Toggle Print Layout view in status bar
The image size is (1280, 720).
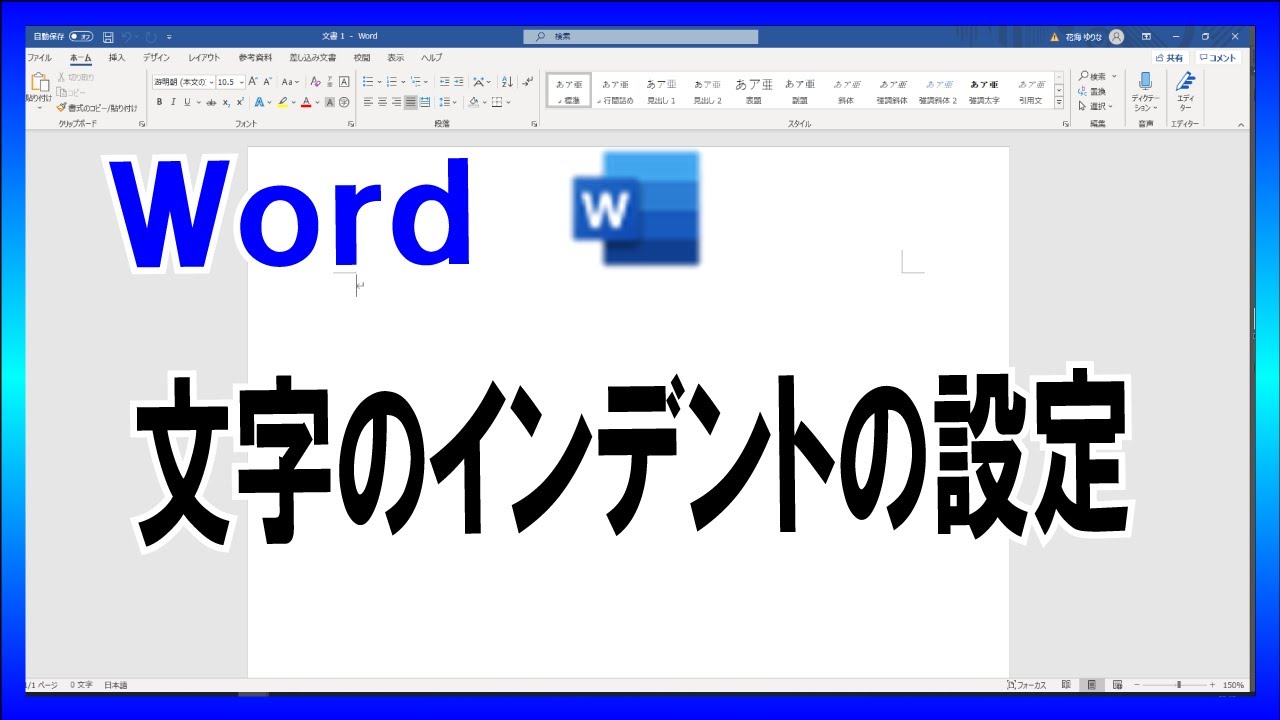coord(1092,685)
